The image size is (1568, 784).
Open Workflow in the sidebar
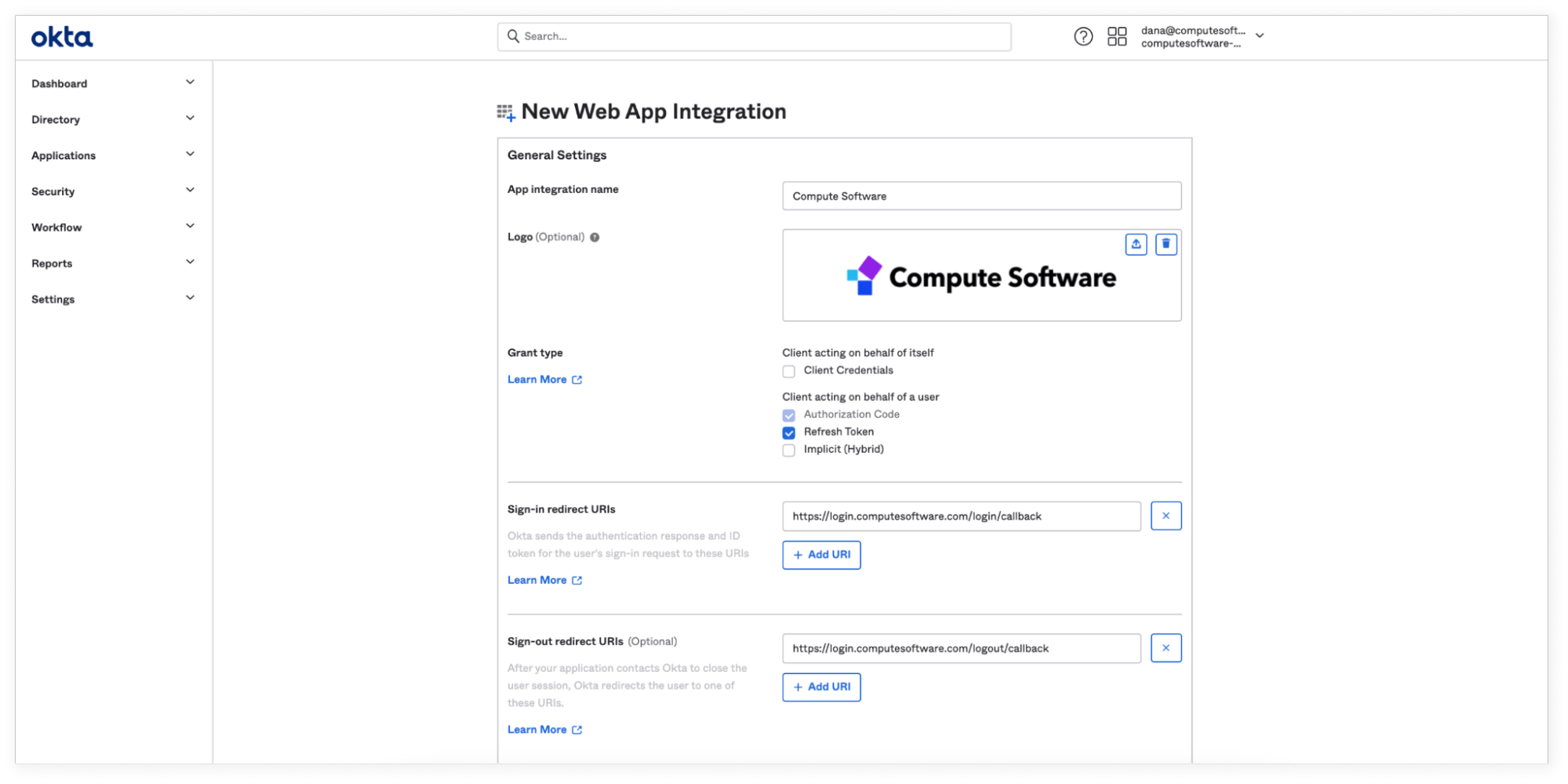pos(56,228)
